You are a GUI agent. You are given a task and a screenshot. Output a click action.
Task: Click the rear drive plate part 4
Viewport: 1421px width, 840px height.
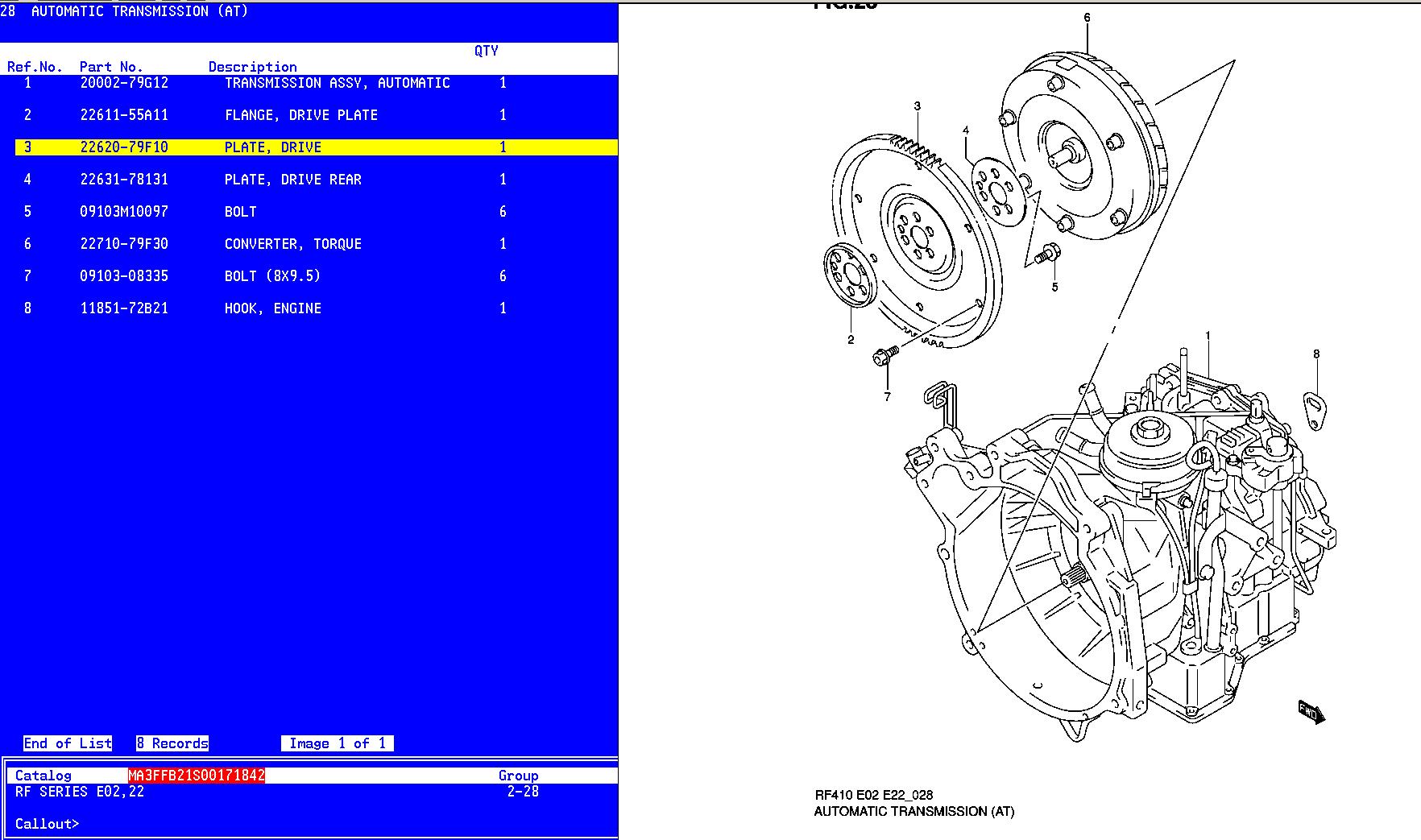click(999, 192)
